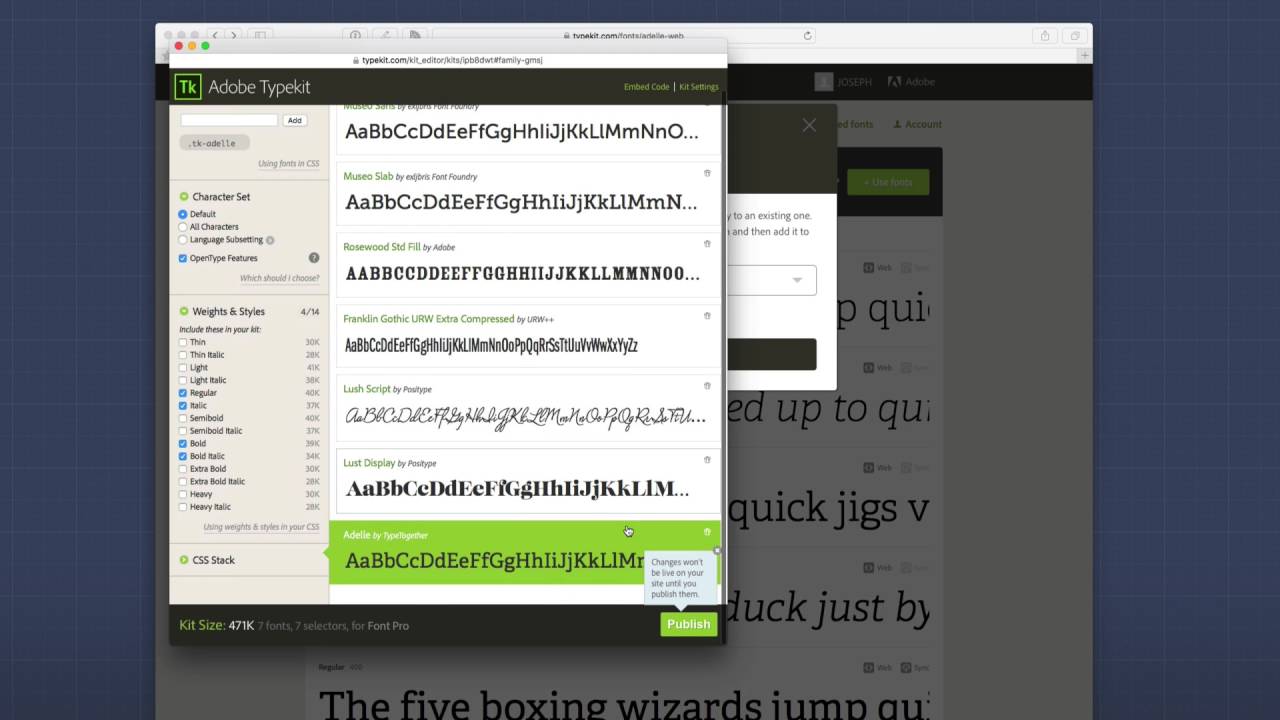
Task: Select the highlighted Adelle font name
Action: [x=356, y=535]
